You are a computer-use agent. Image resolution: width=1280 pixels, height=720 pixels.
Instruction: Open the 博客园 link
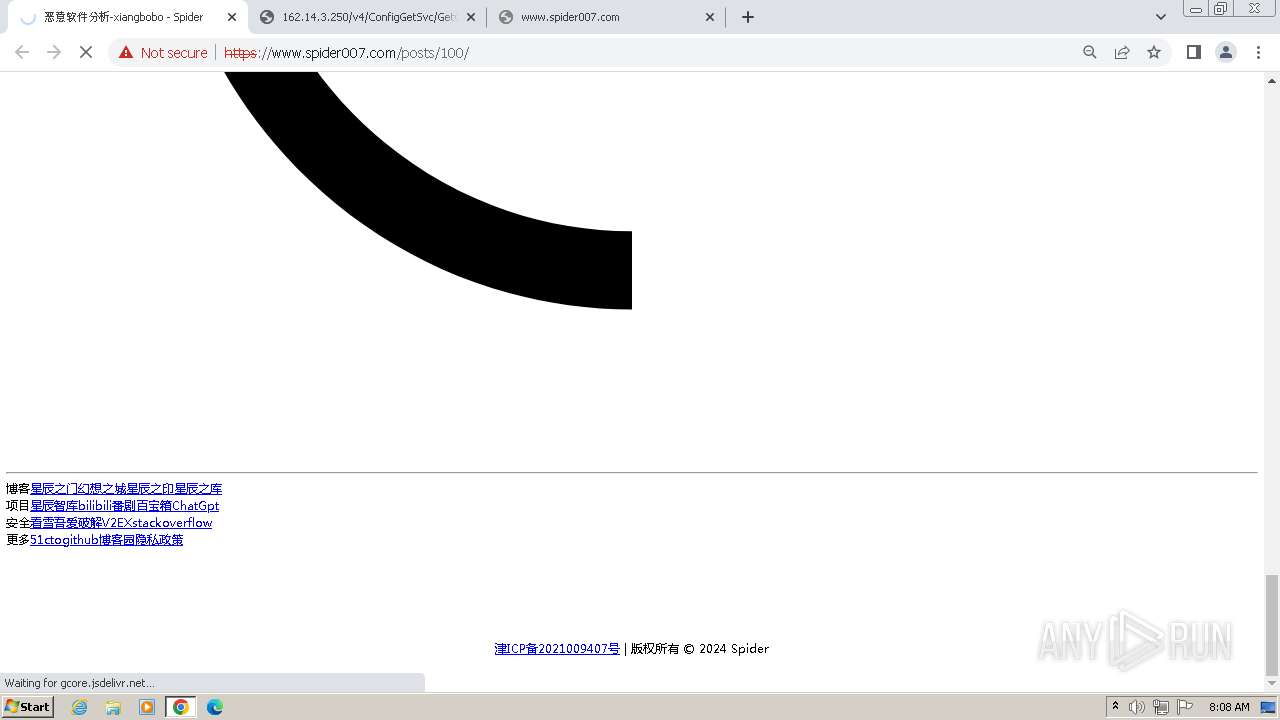(x=117, y=540)
